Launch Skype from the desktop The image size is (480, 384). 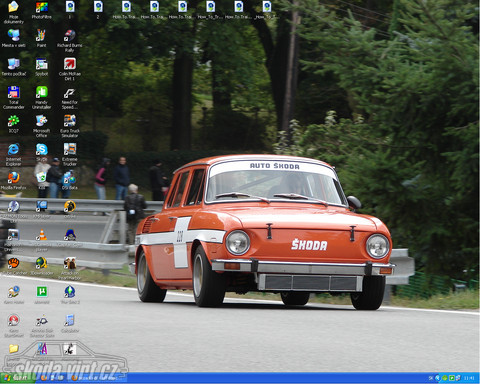[x=41, y=149]
